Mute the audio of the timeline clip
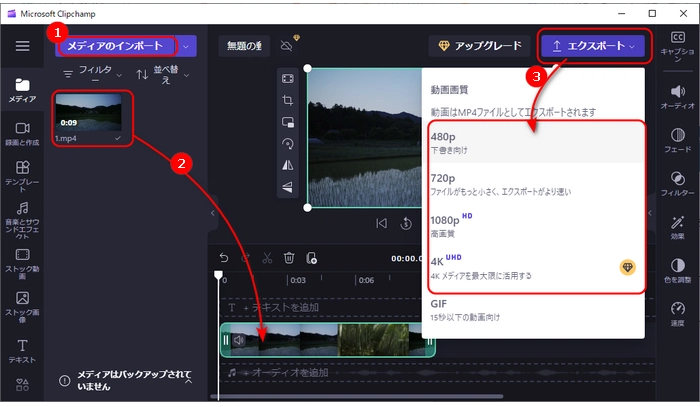700x407 pixels. [239, 340]
